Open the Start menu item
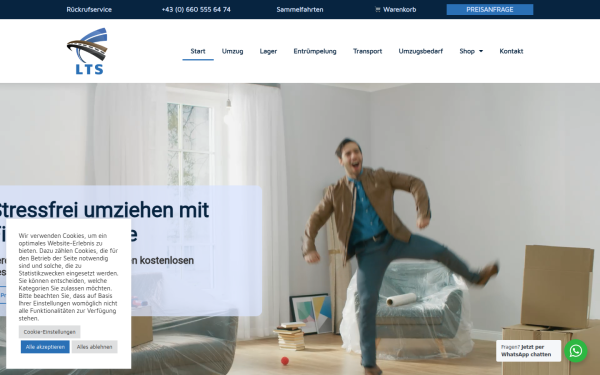Screen dimensions: 600x375 [198, 51]
